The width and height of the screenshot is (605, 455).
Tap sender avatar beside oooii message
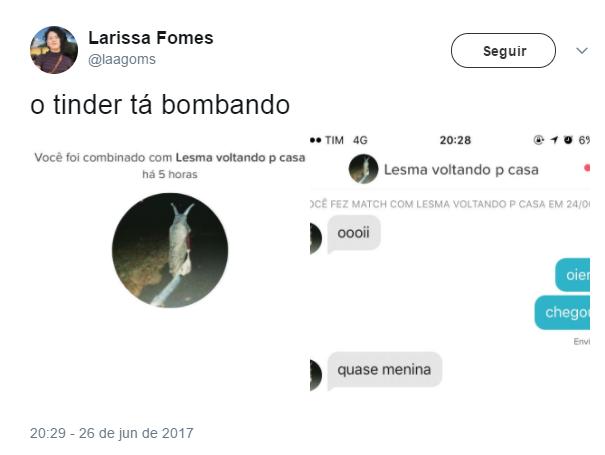click(x=316, y=238)
